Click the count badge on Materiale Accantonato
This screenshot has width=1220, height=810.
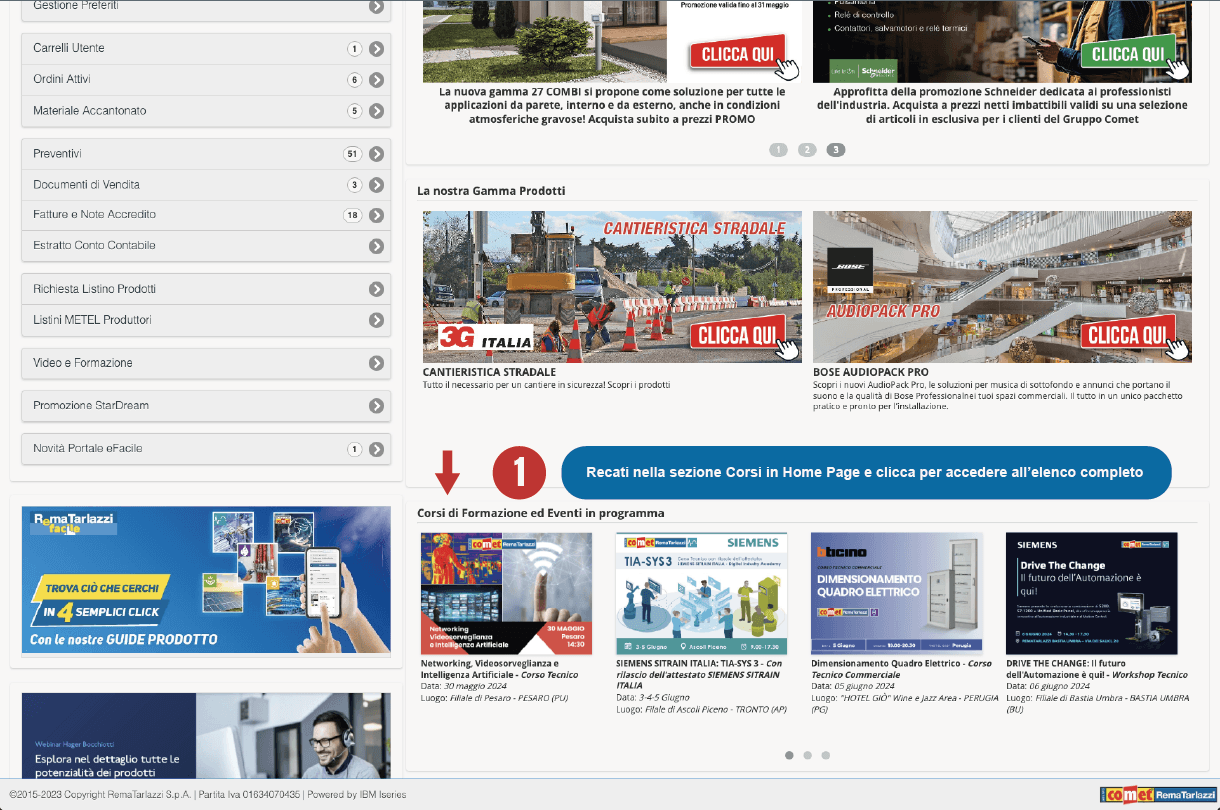pyautogui.click(x=354, y=111)
